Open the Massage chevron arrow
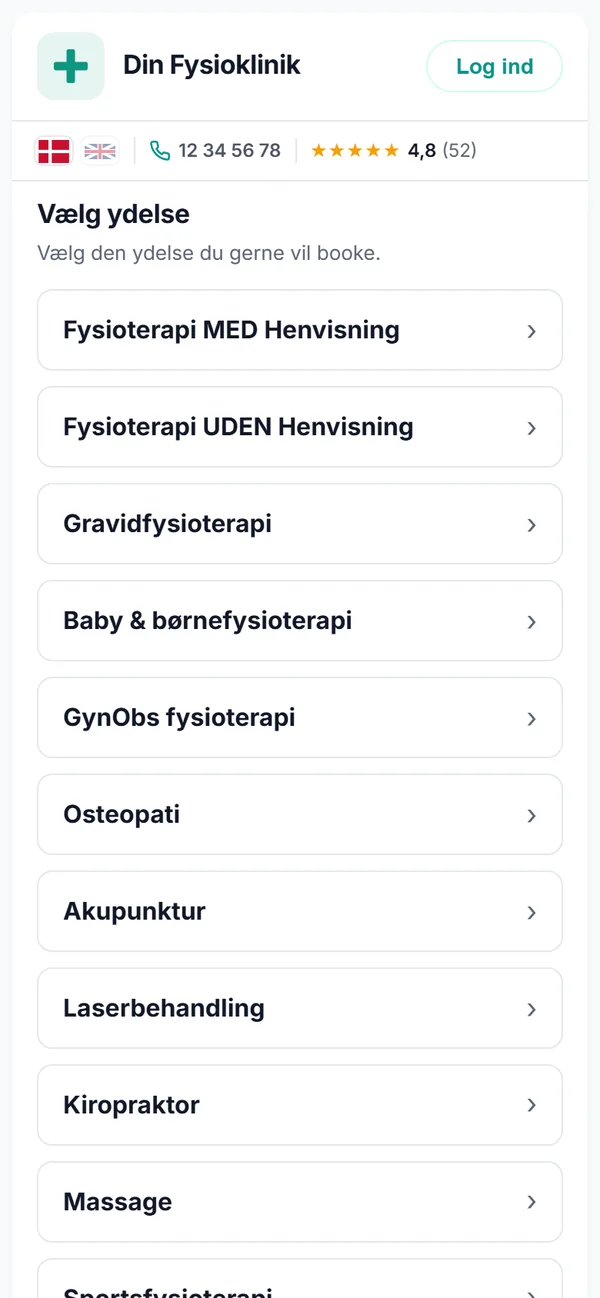 [532, 1202]
